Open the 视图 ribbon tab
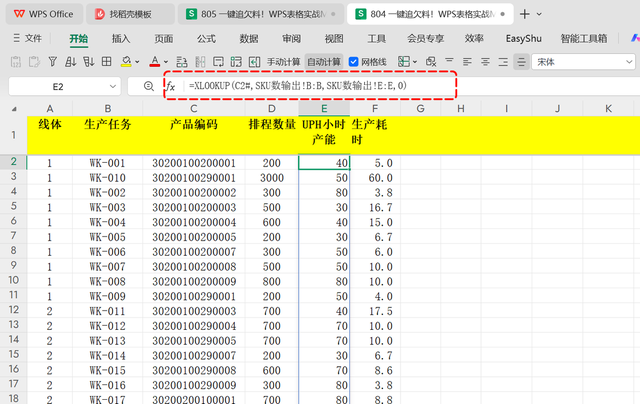 coord(333,39)
